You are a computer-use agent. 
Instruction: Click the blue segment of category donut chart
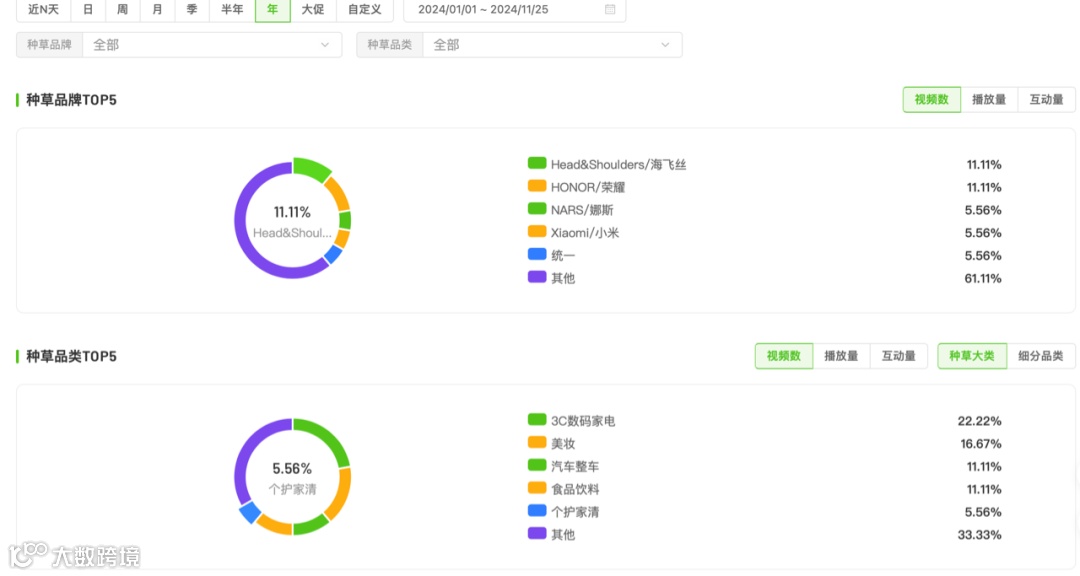pos(249,513)
